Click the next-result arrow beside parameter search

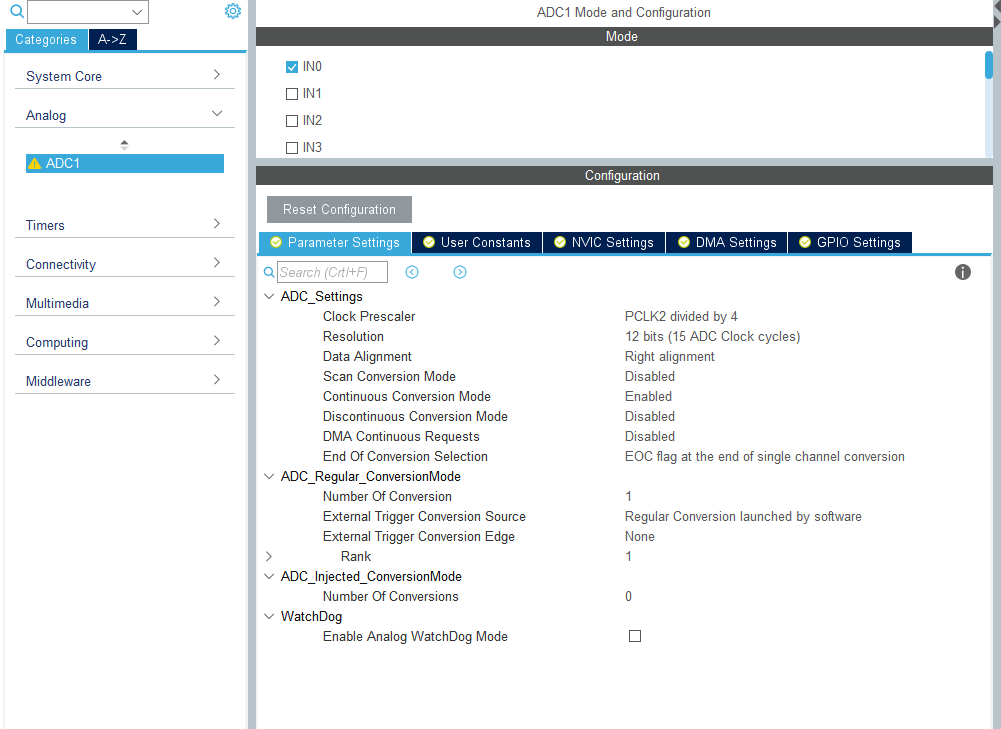click(x=459, y=271)
